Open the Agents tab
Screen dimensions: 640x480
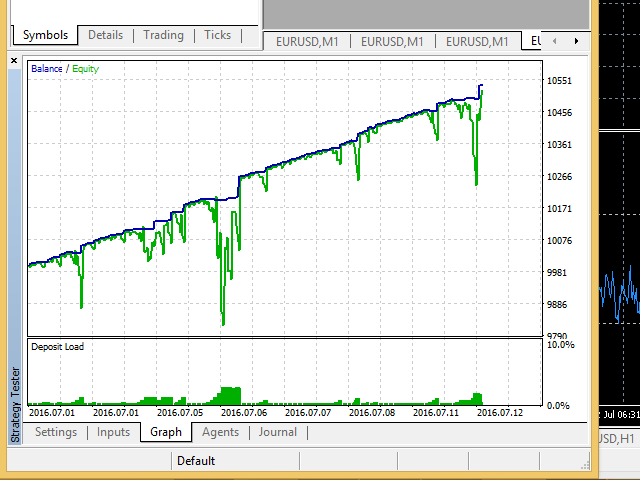click(x=220, y=432)
